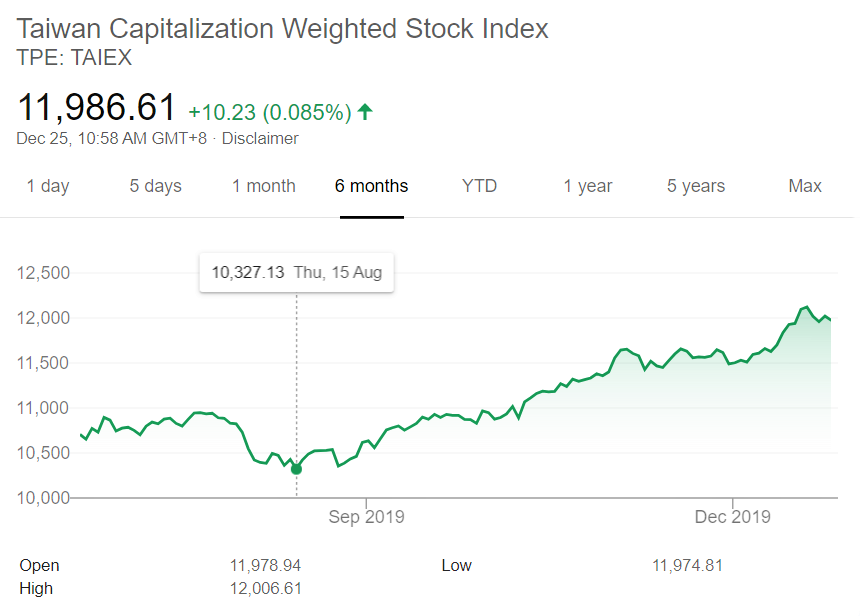The image size is (860, 616).
Task: Show the Max time range
Action: pyautogui.click(x=805, y=186)
